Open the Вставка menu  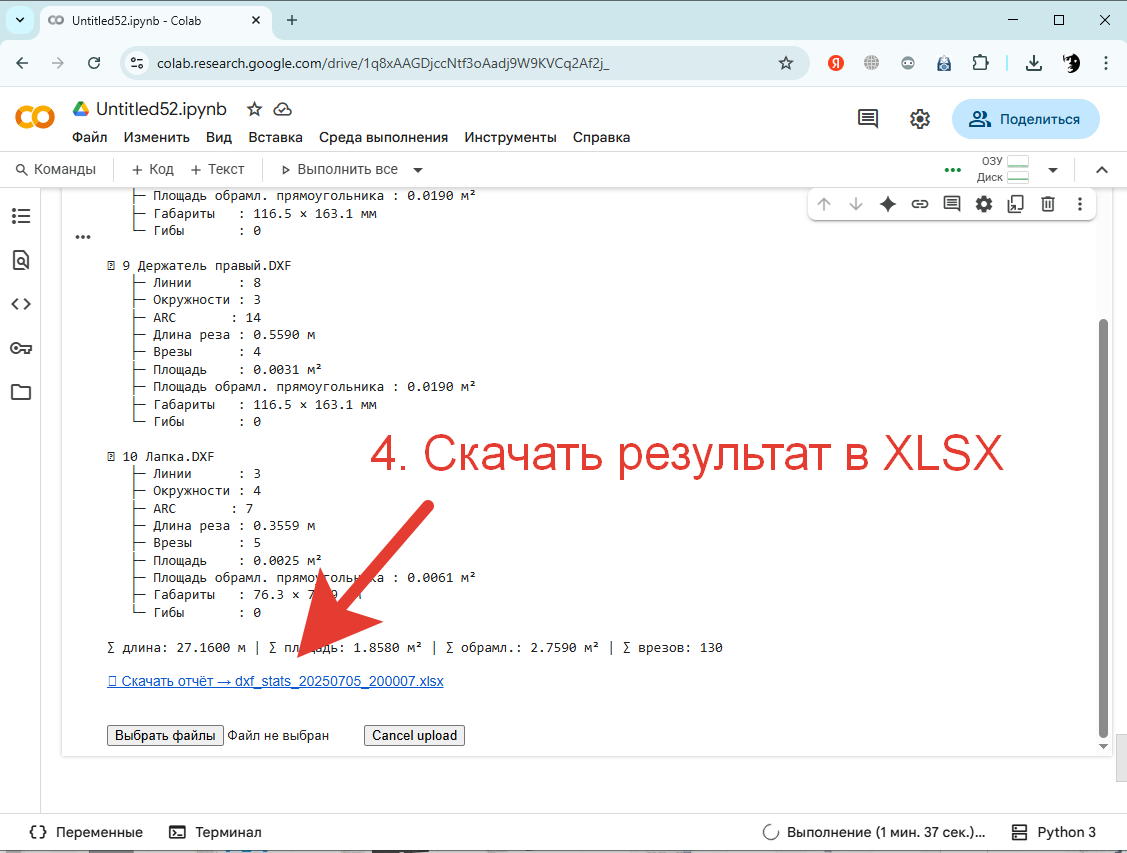(275, 137)
